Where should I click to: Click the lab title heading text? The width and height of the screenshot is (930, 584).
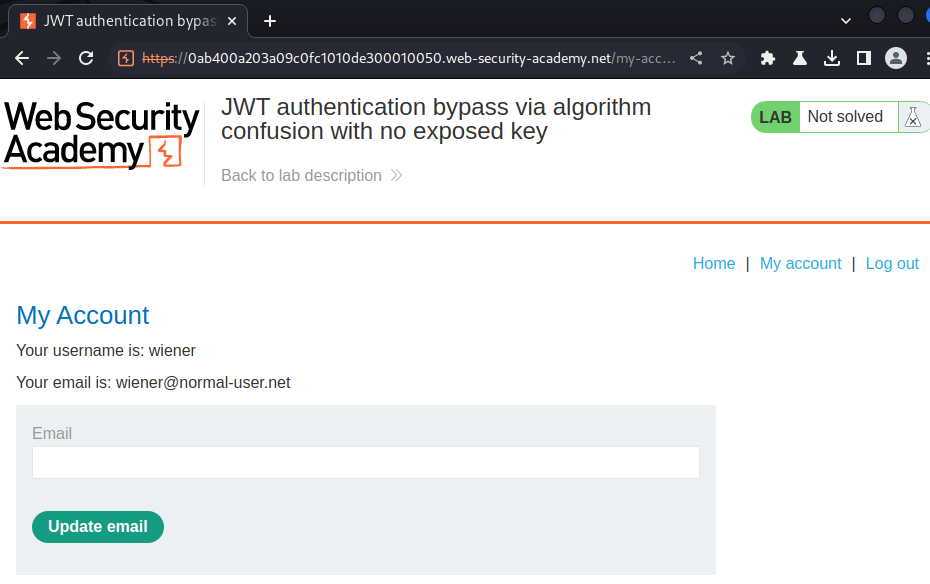tap(436, 119)
